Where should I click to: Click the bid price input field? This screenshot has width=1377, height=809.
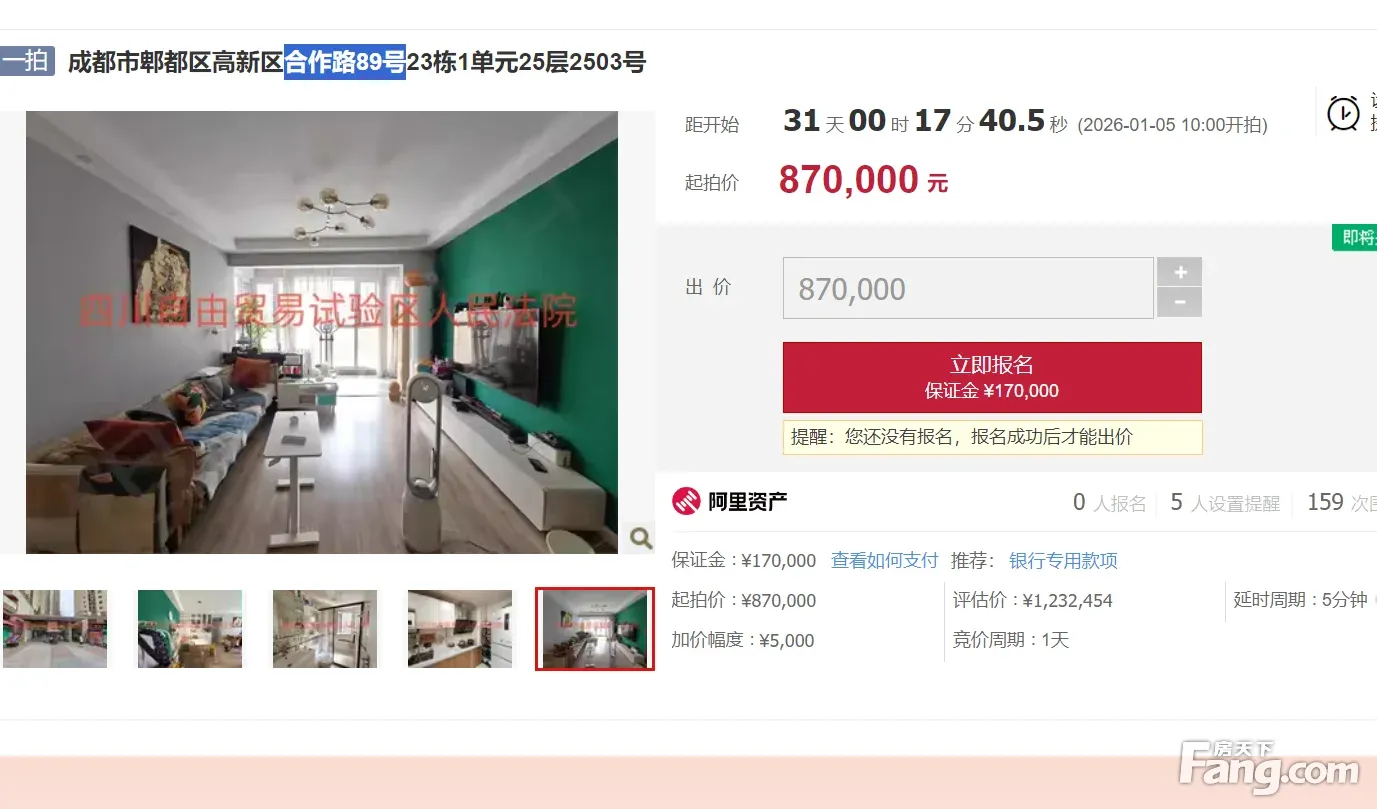tap(968, 288)
